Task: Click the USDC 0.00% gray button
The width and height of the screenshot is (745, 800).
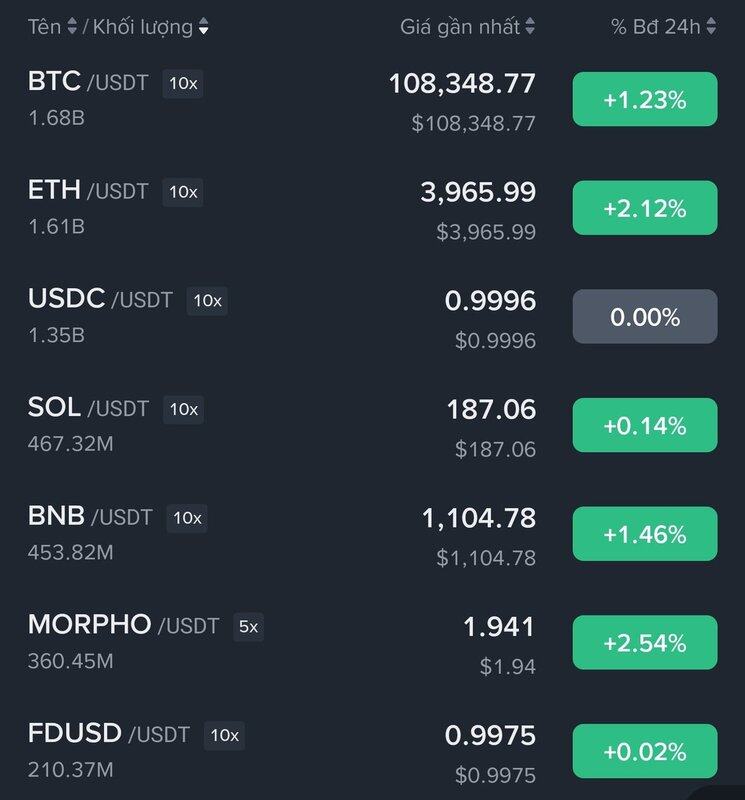Action: (644, 317)
